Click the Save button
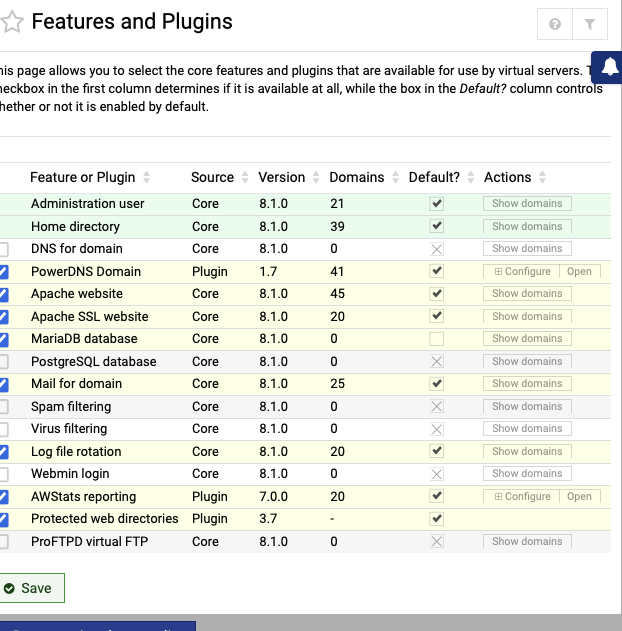Image resolution: width=622 pixels, height=631 pixels. tap(31, 588)
